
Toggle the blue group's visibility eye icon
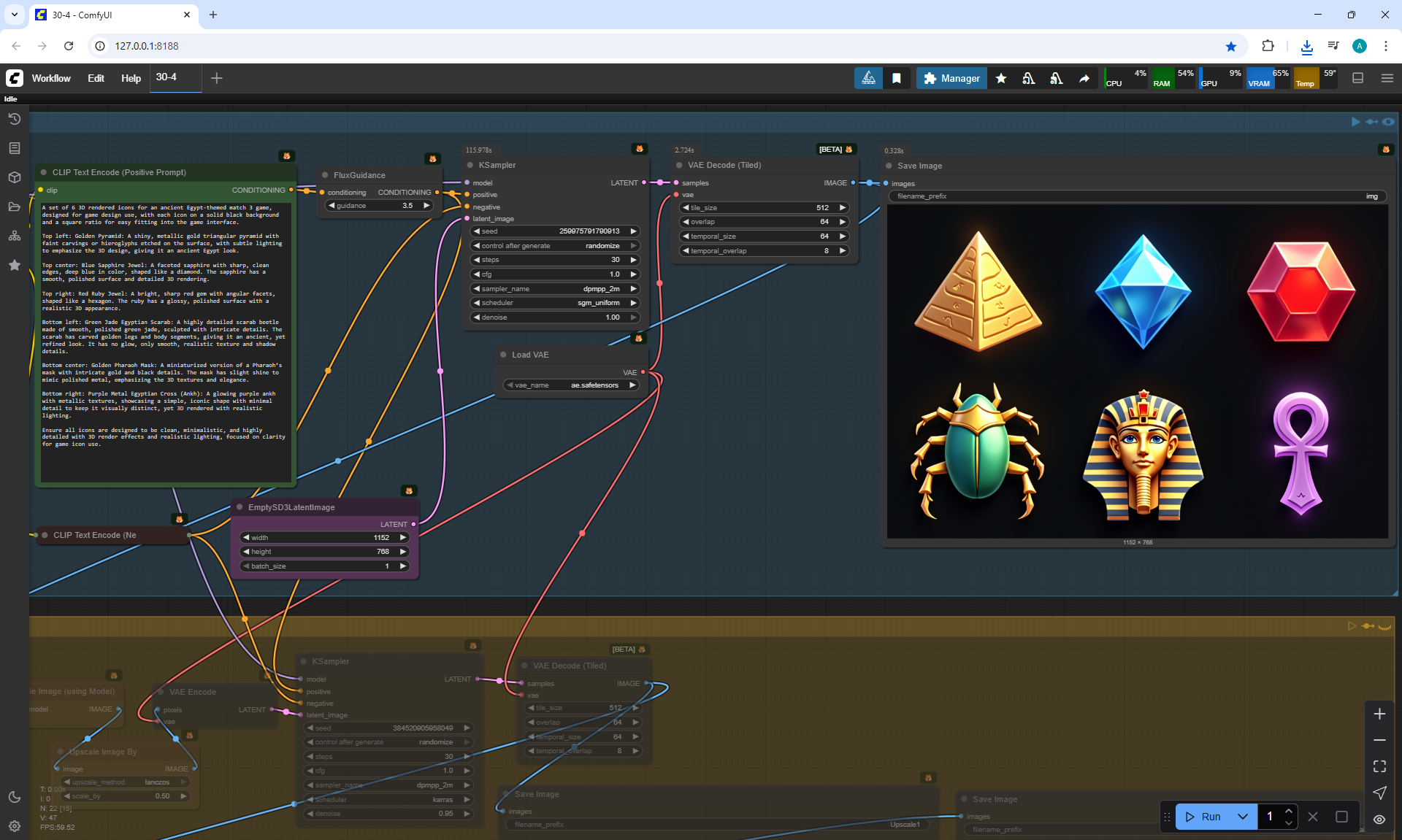(1388, 122)
